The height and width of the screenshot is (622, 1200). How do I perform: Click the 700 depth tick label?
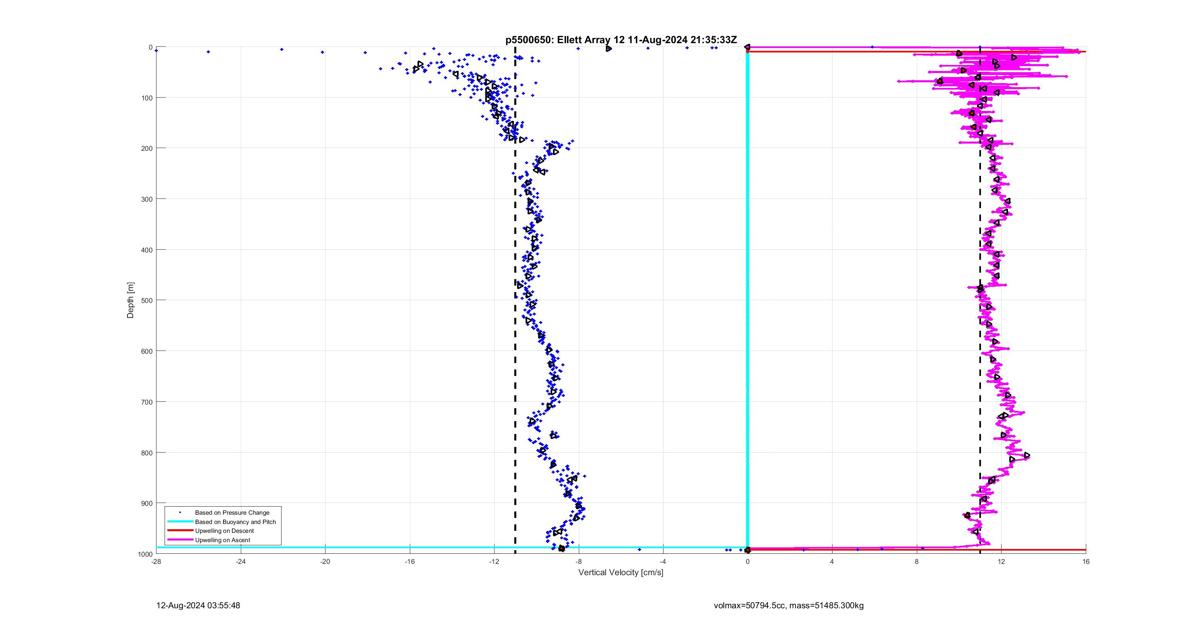146,402
